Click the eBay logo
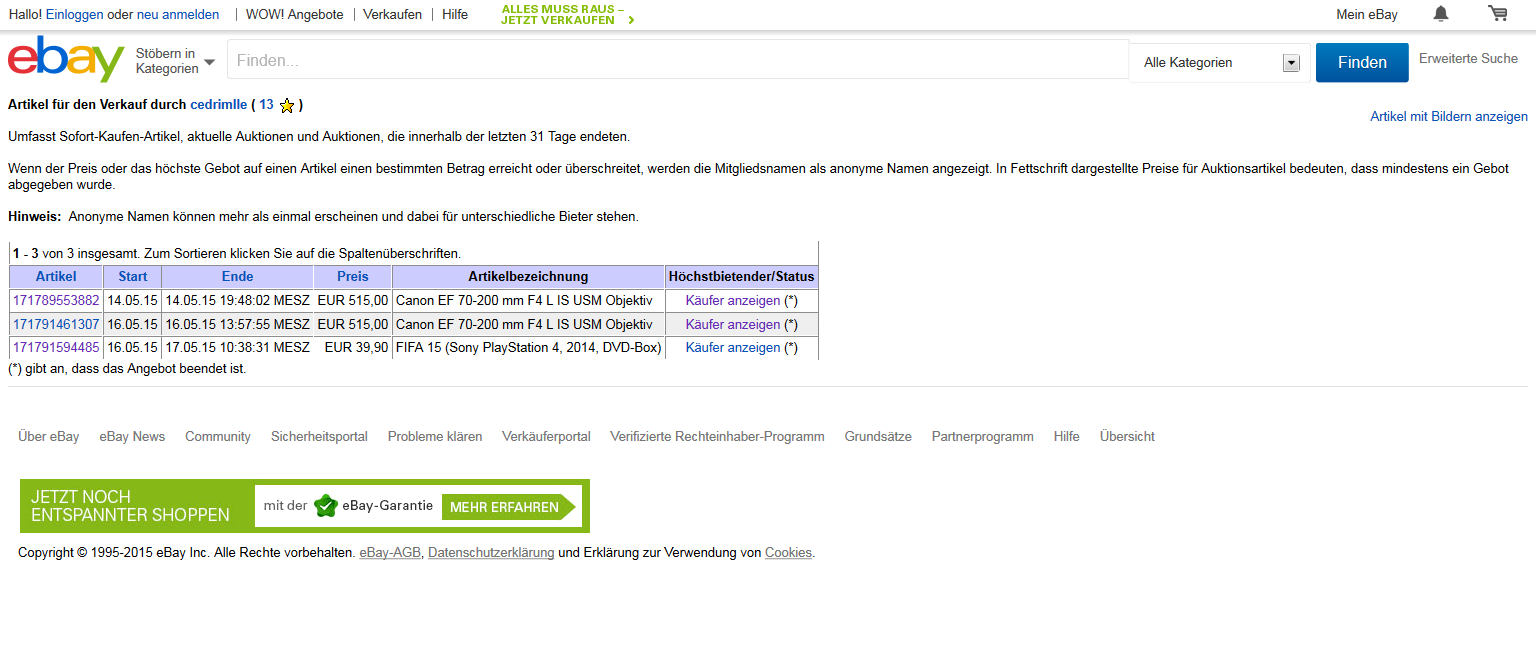Screen dimensions: 1536x670 pos(65,60)
